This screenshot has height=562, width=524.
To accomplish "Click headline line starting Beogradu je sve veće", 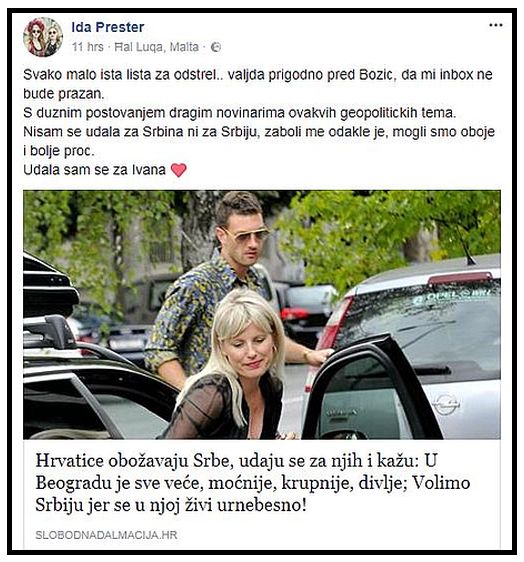I will pos(253,483).
